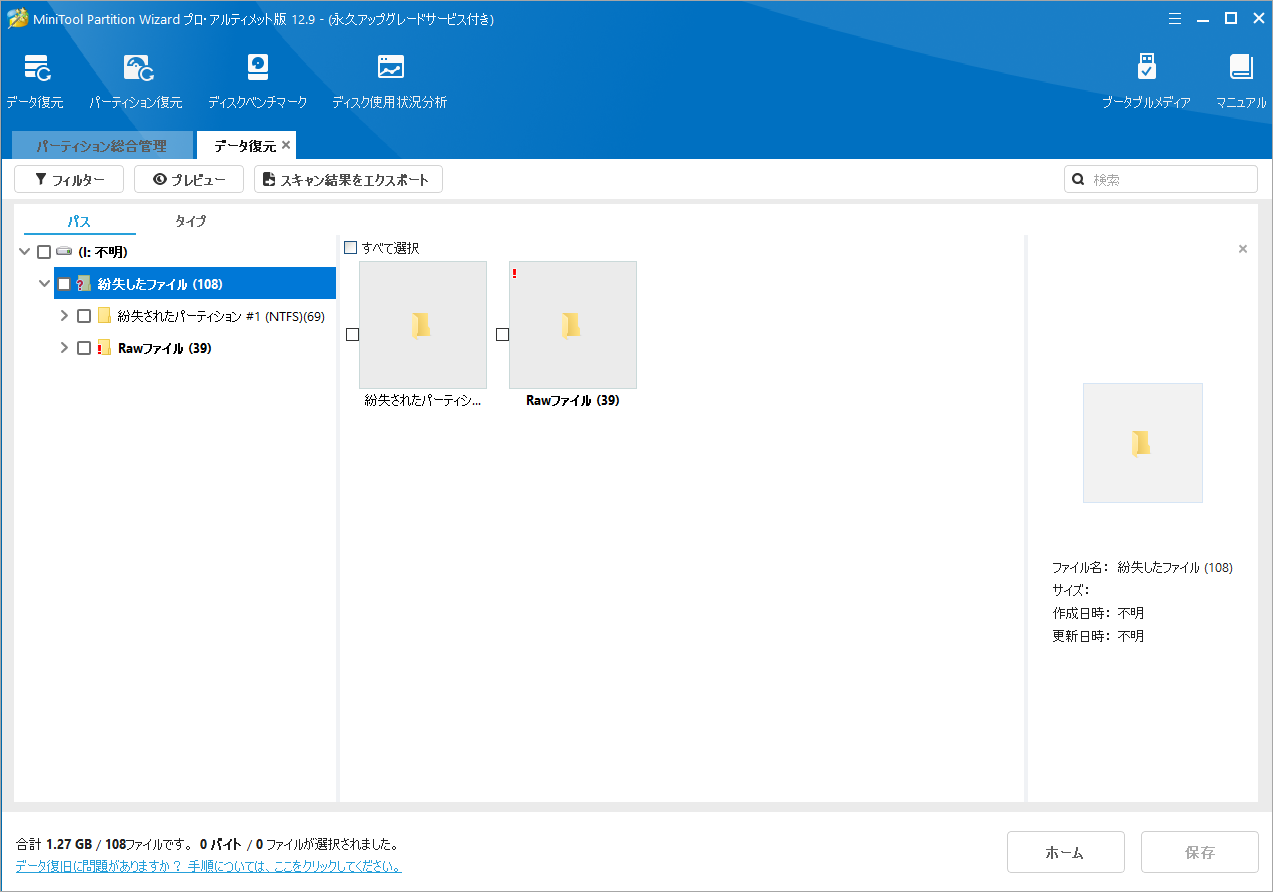This screenshot has width=1273, height=892.
Task: Click the drive icon next to (I: 不明)
Action: 64,252
